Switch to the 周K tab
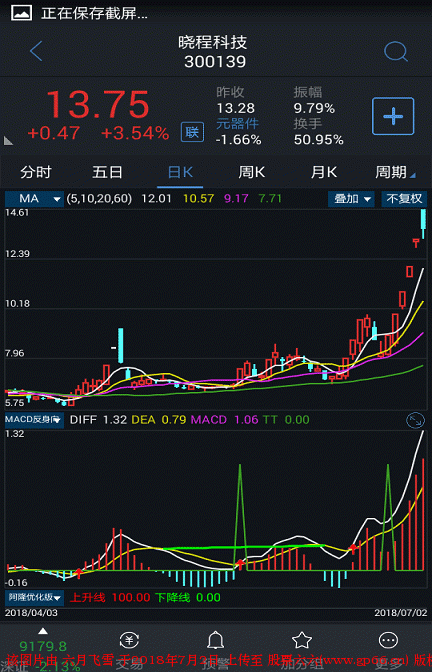 pos(252,172)
